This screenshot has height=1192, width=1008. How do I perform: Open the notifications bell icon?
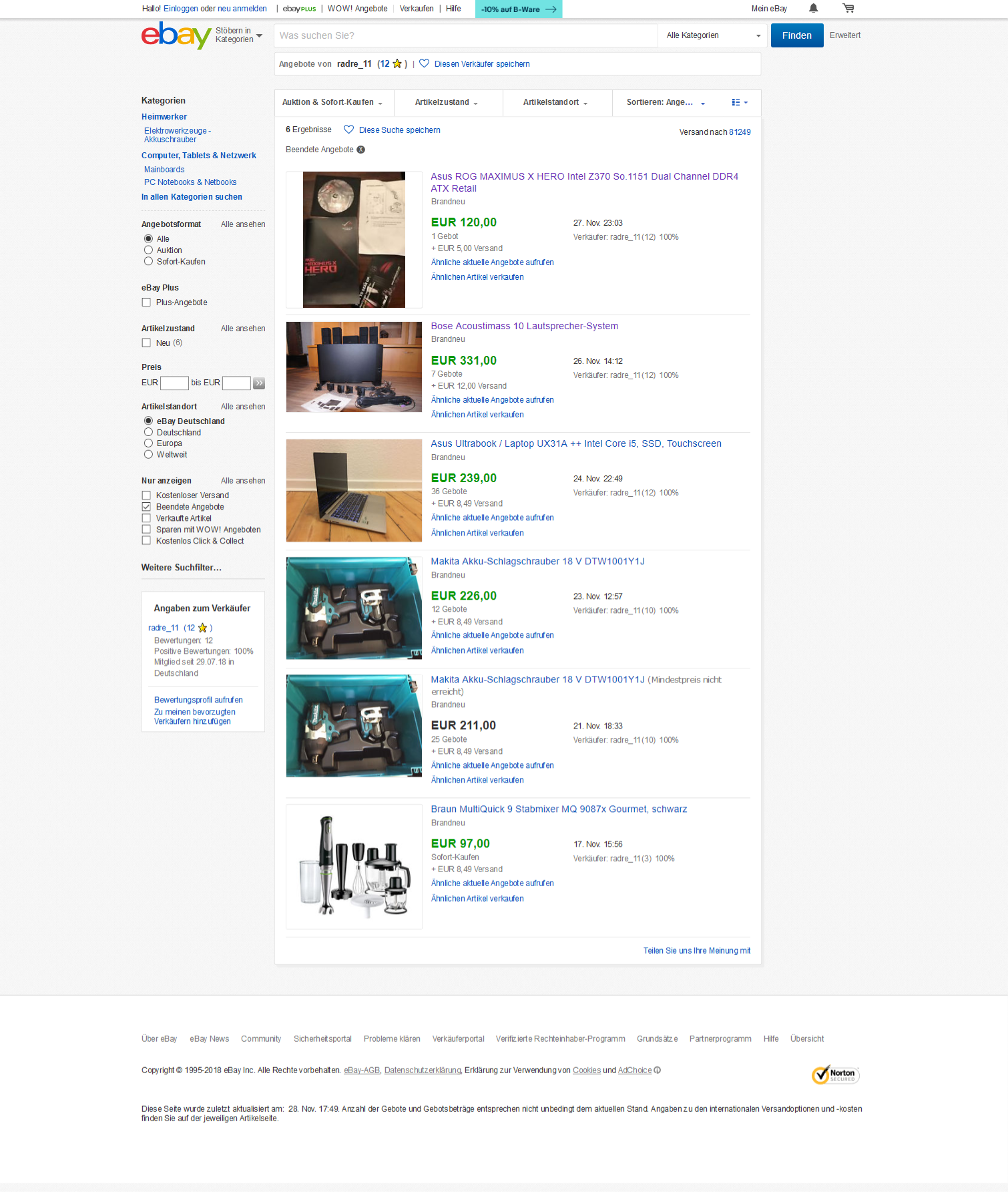(x=813, y=8)
